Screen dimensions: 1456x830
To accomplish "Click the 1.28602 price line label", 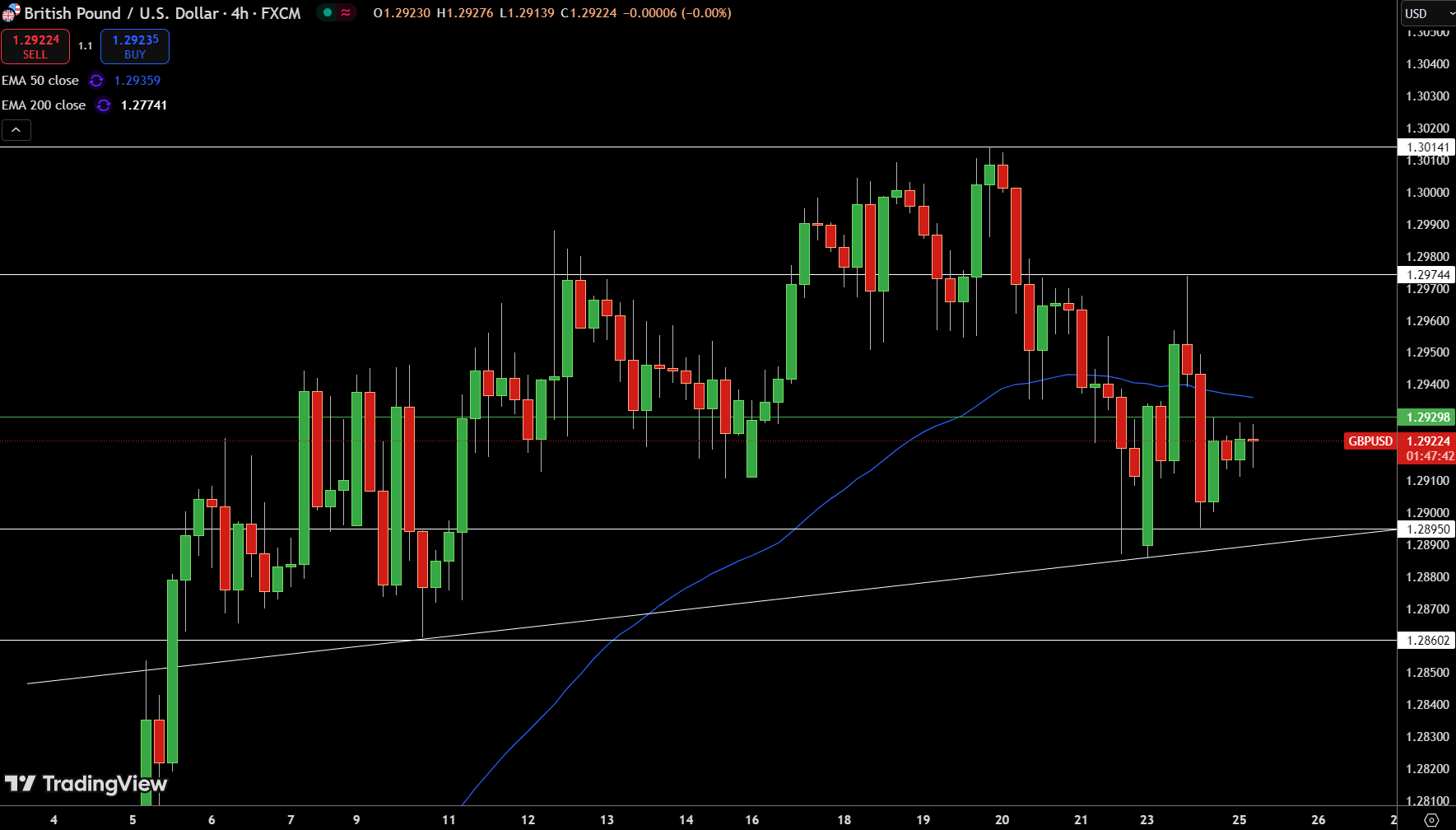I will tap(1426, 641).
